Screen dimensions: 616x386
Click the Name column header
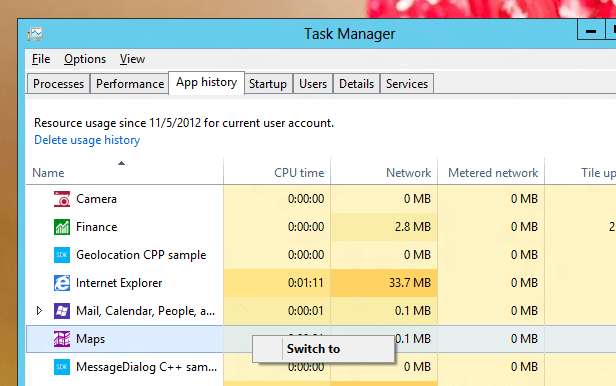pos(125,172)
